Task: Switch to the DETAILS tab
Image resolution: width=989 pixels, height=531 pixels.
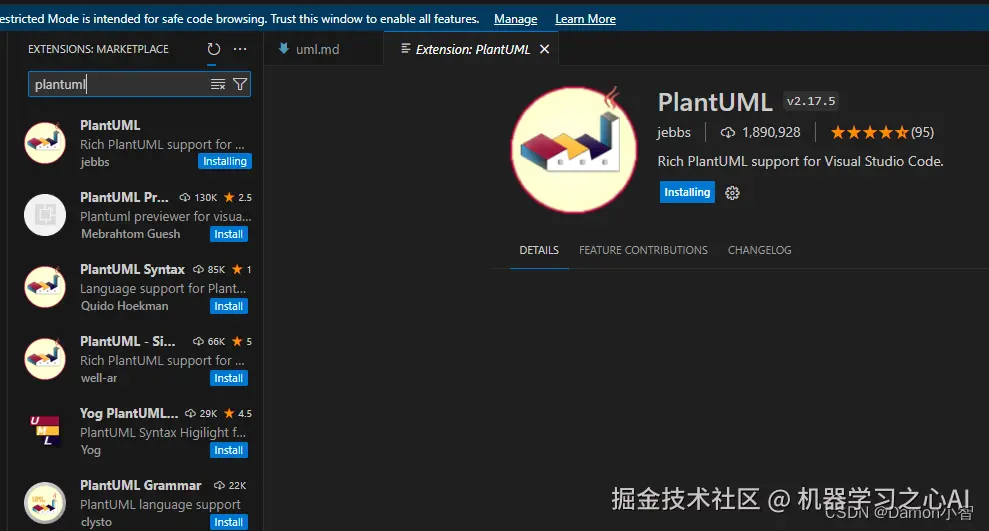Action: pos(539,250)
